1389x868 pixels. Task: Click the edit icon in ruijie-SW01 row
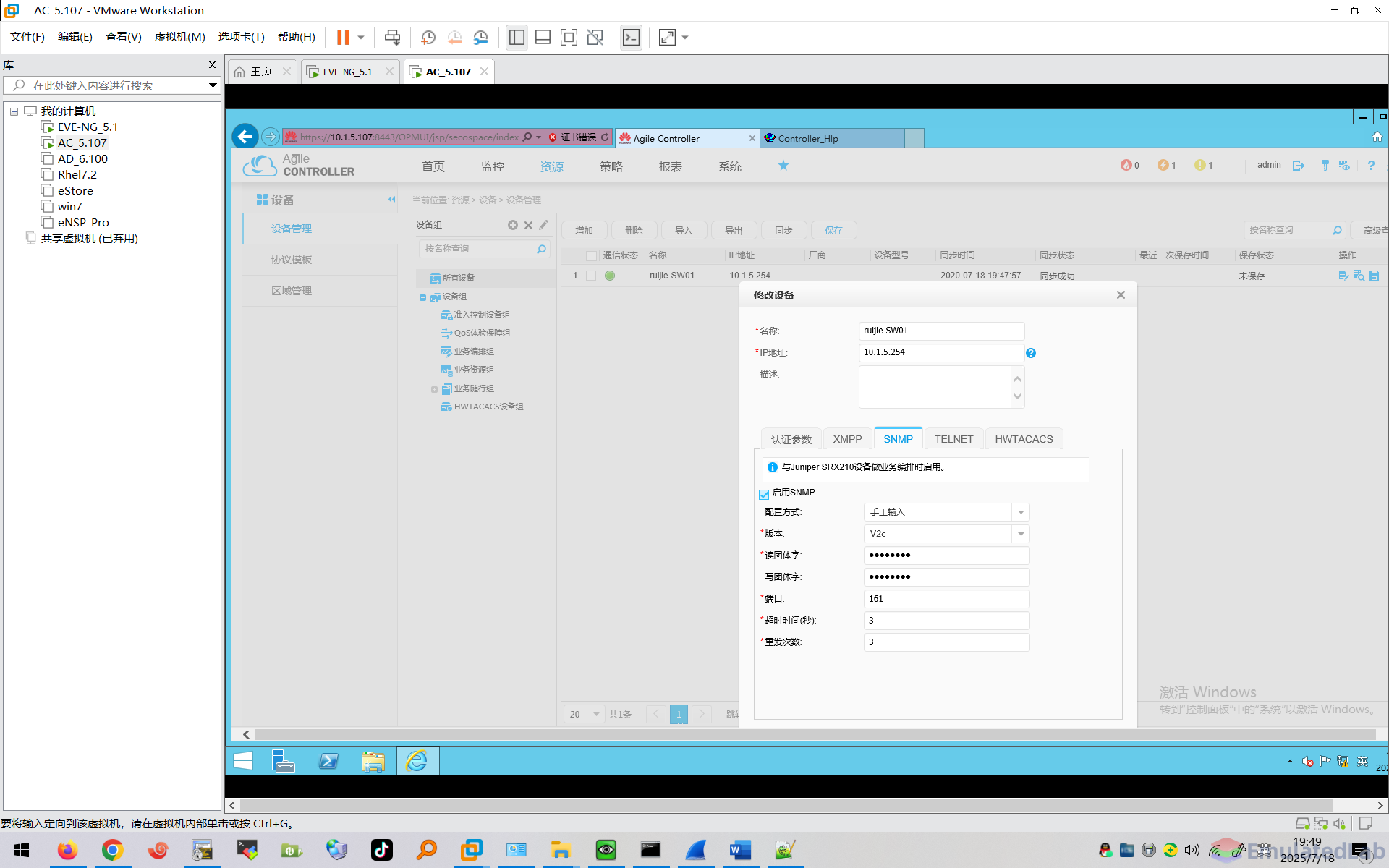tap(1343, 276)
